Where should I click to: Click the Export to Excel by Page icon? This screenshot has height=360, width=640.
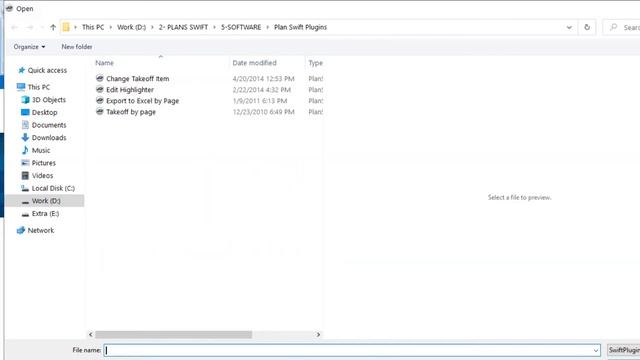coord(100,100)
